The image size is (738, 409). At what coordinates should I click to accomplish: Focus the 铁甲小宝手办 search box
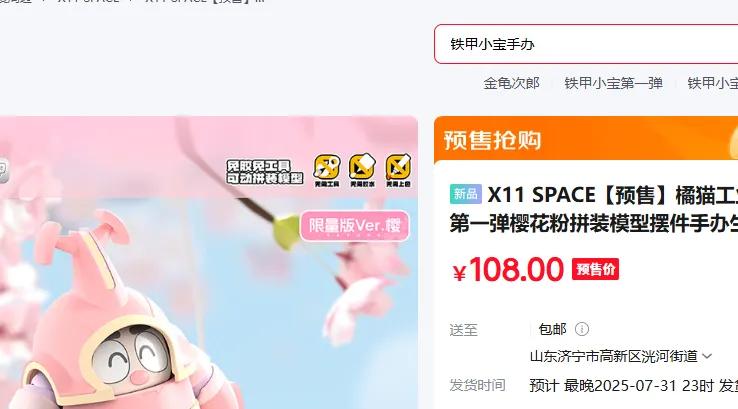tap(586, 44)
